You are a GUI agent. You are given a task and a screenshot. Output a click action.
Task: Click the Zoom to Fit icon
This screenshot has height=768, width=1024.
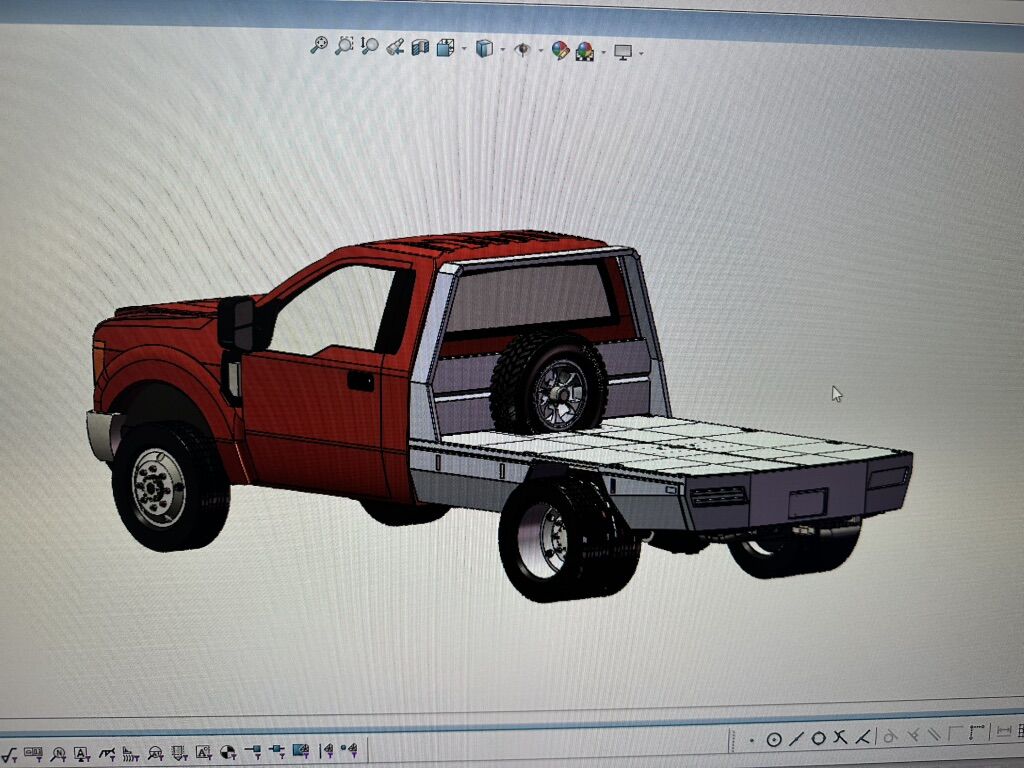click(319, 45)
